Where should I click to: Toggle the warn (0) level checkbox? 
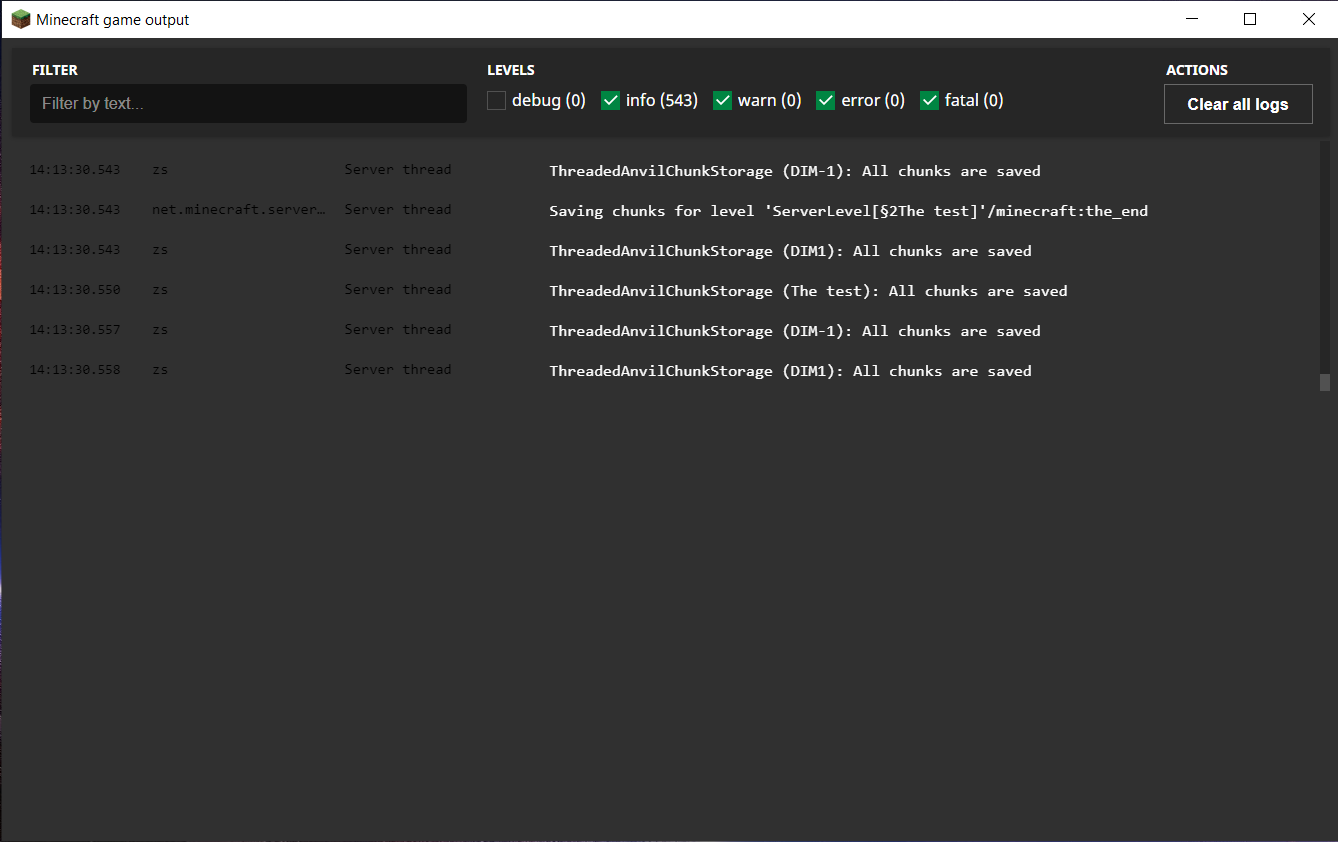pyautogui.click(x=722, y=100)
